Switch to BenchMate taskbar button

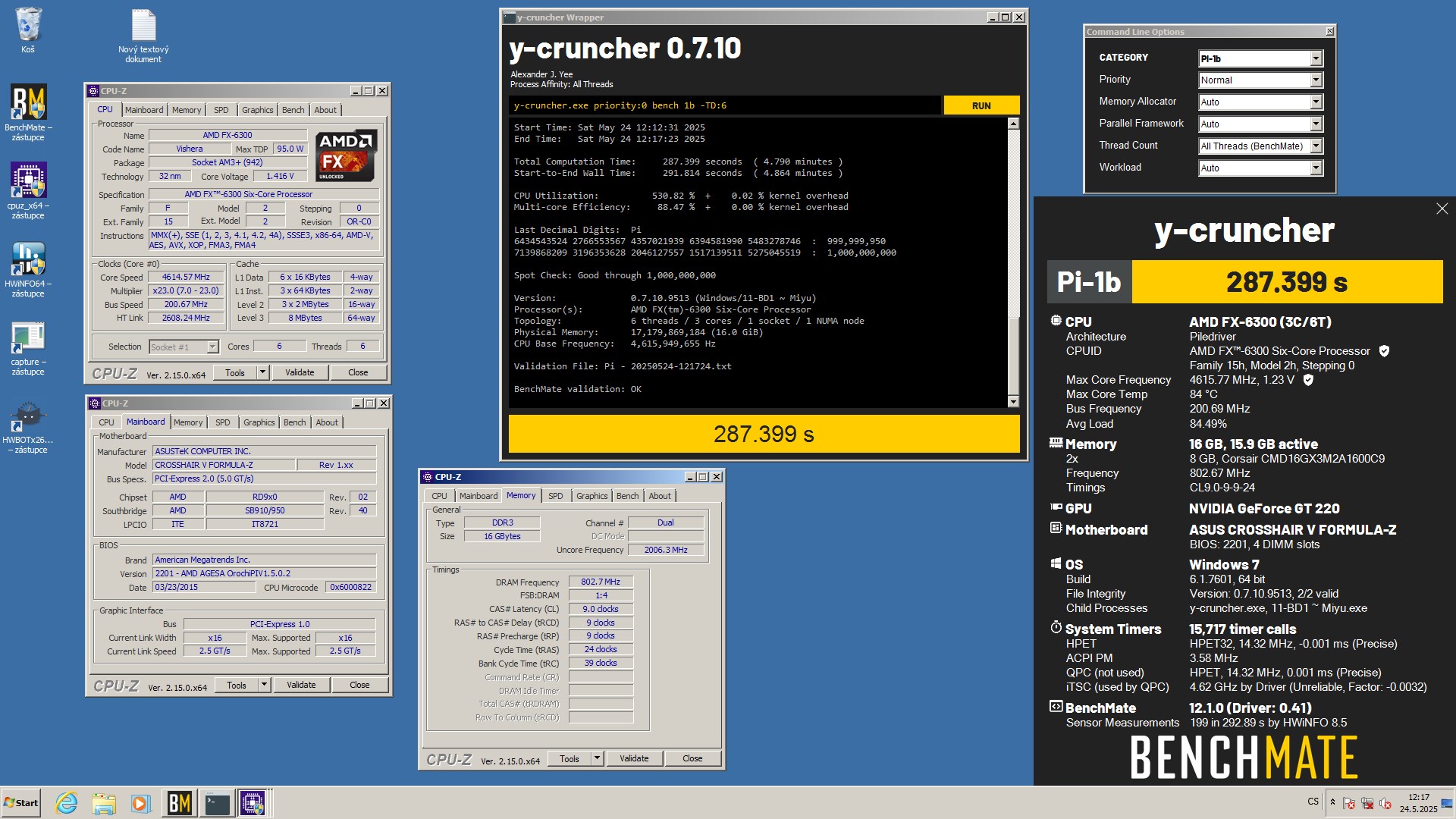(x=179, y=802)
